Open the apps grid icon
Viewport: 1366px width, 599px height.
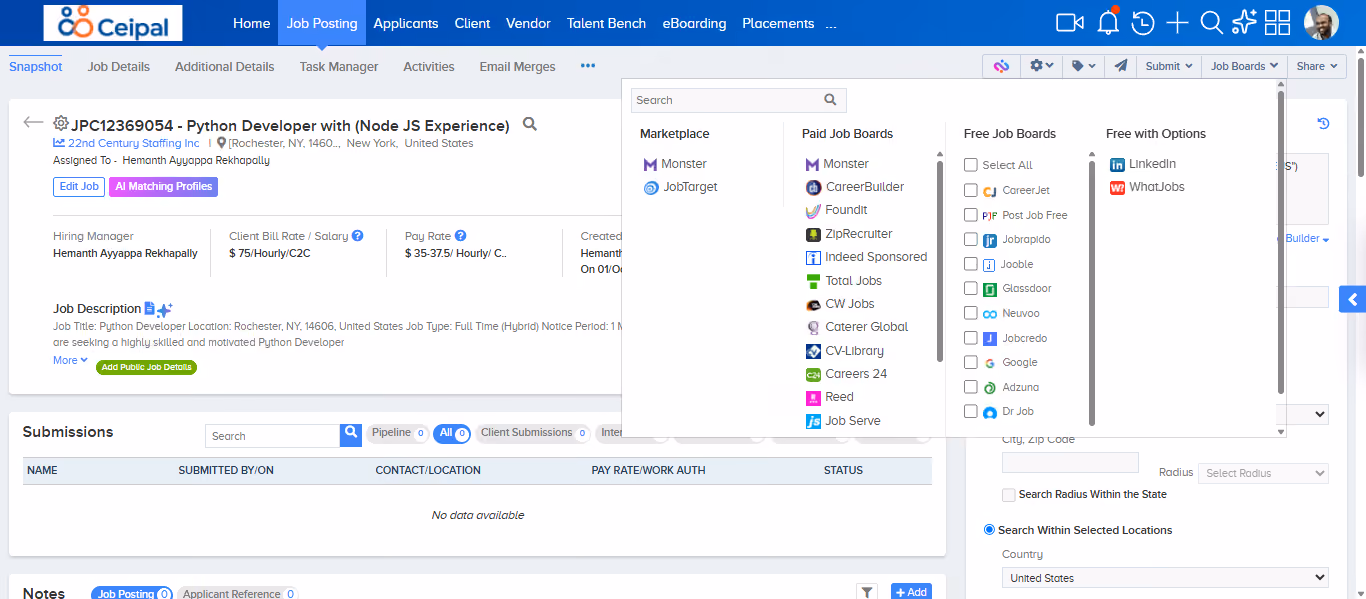tap(1277, 22)
